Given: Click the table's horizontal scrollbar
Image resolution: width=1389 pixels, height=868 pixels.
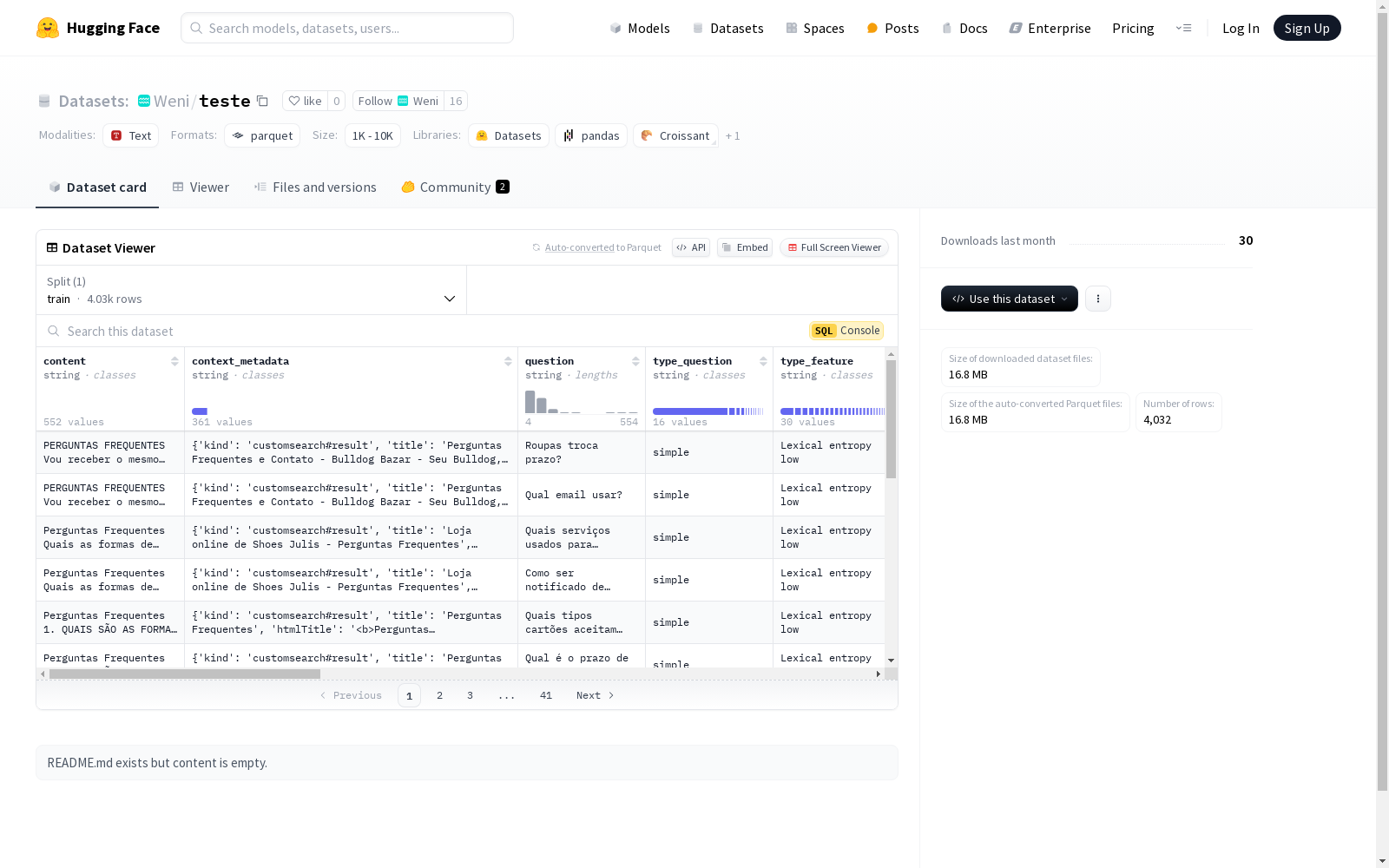Looking at the screenshot, I should [185, 674].
